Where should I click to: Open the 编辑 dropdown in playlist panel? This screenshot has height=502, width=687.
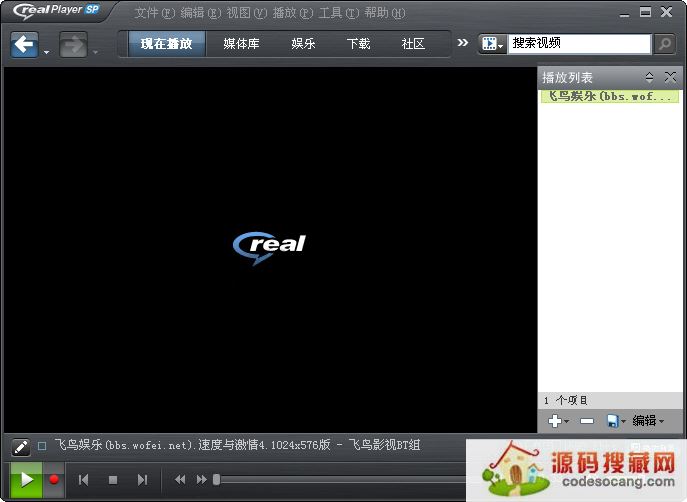pyautogui.click(x=648, y=421)
